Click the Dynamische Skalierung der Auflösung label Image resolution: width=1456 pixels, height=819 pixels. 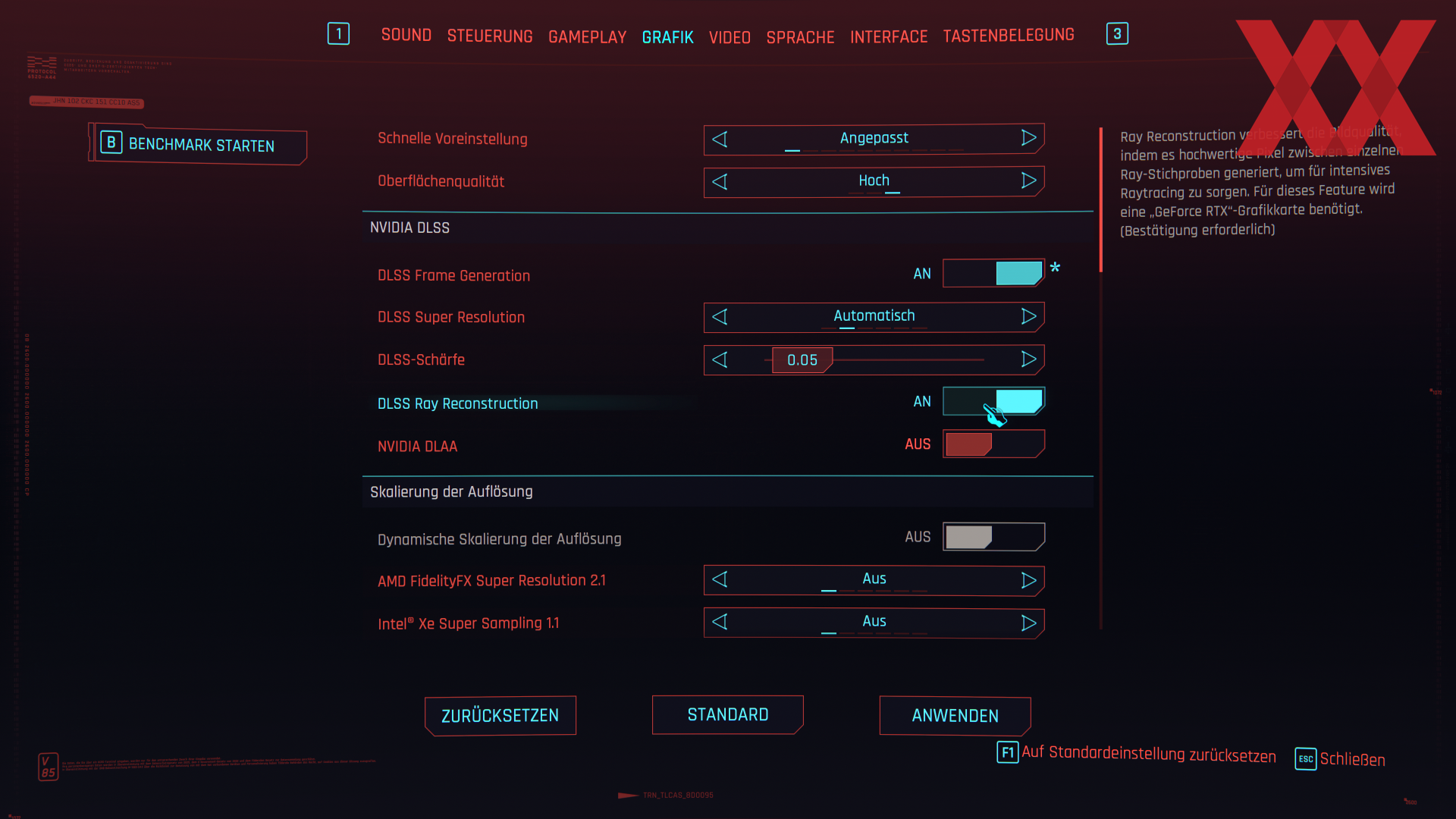click(x=500, y=538)
